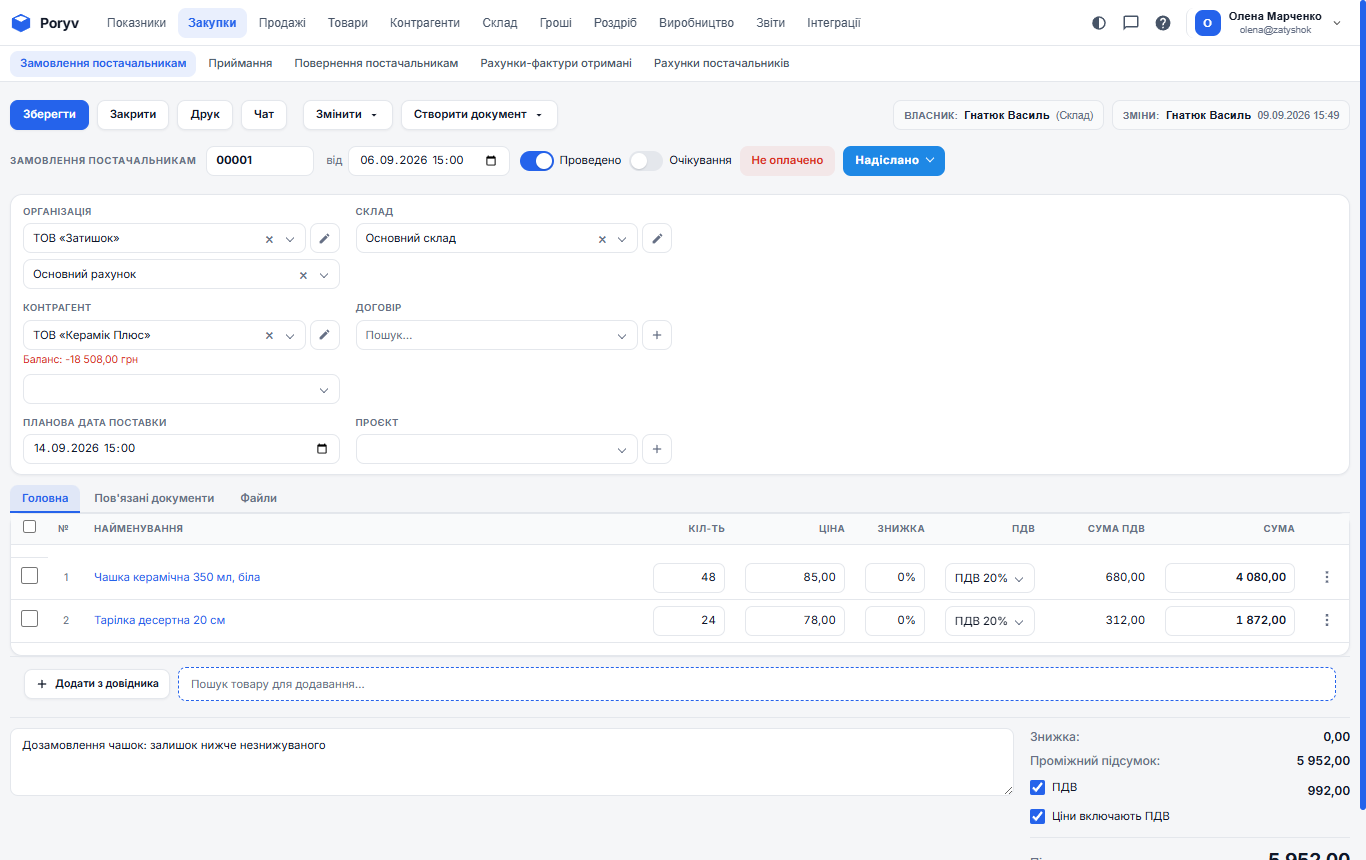Screen dimensions: 1366x860
Task: Switch to Пов'язані документи tab
Action: 154,498
